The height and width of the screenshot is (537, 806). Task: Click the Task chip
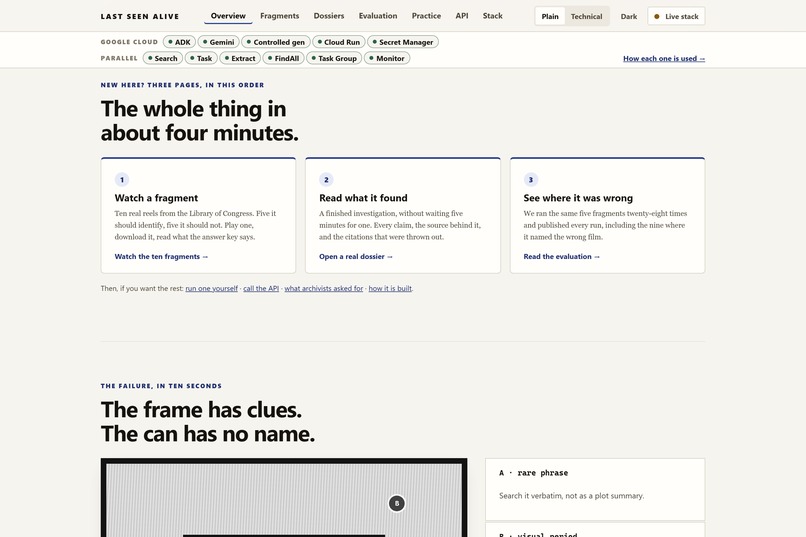[201, 59]
